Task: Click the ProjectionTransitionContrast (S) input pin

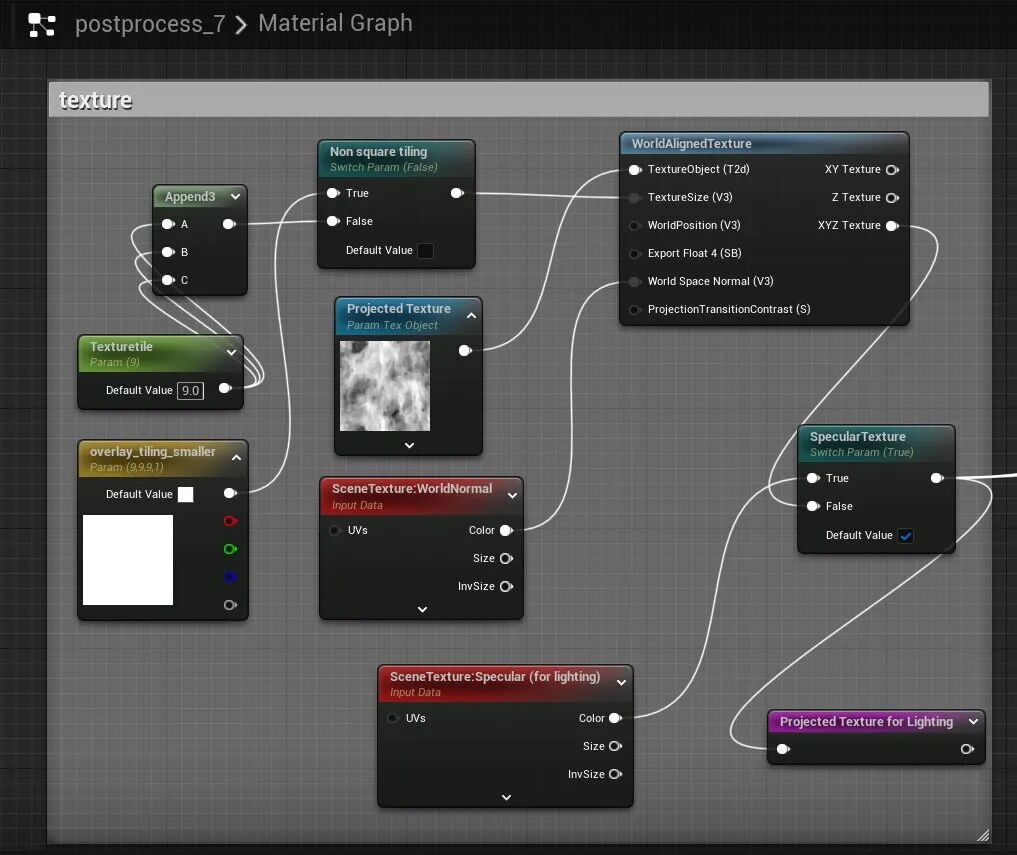Action: (x=635, y=309)
